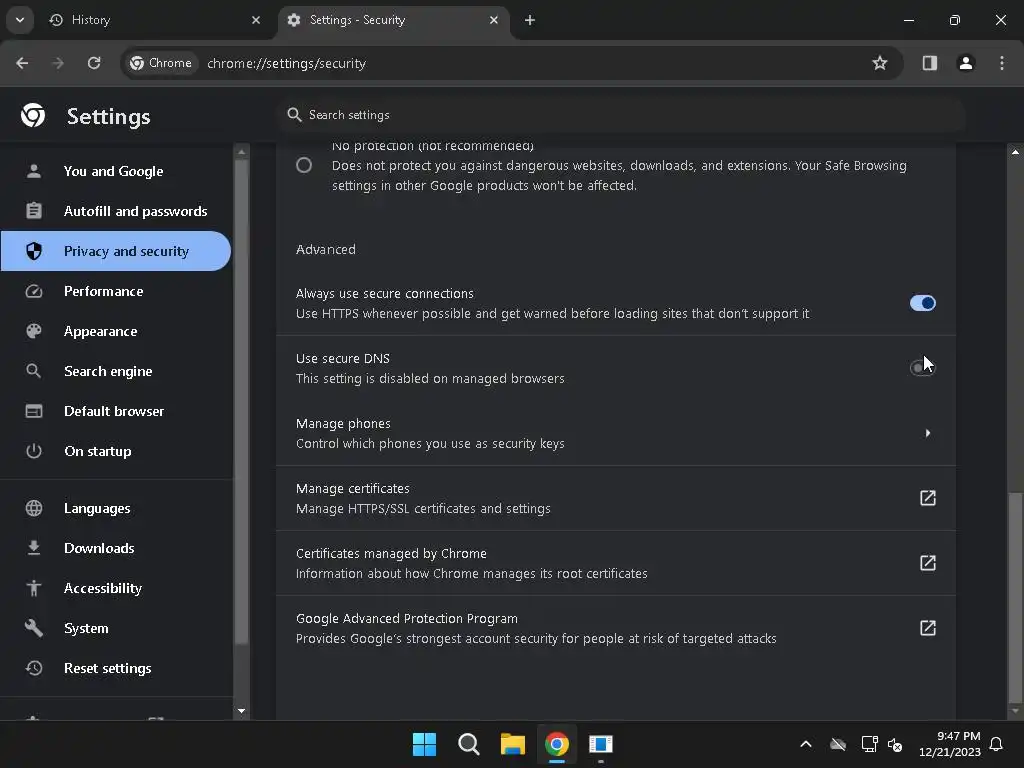Viewport: 1024px width, 768px height.
Task: Go to Default browser settings
Action: [116, 411]
